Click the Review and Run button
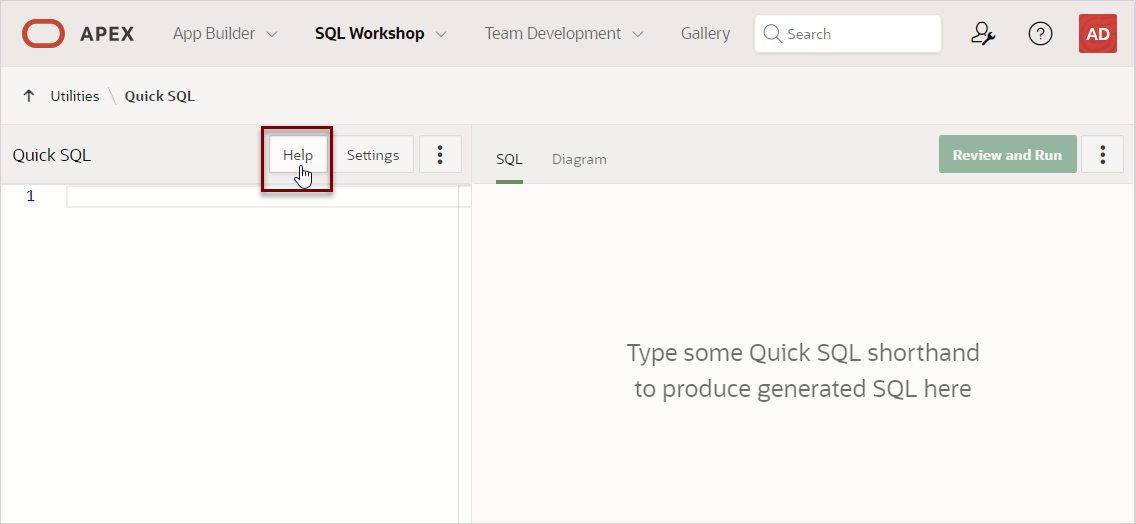Viewport: 1136px width, 524px height. [1007, 154]
